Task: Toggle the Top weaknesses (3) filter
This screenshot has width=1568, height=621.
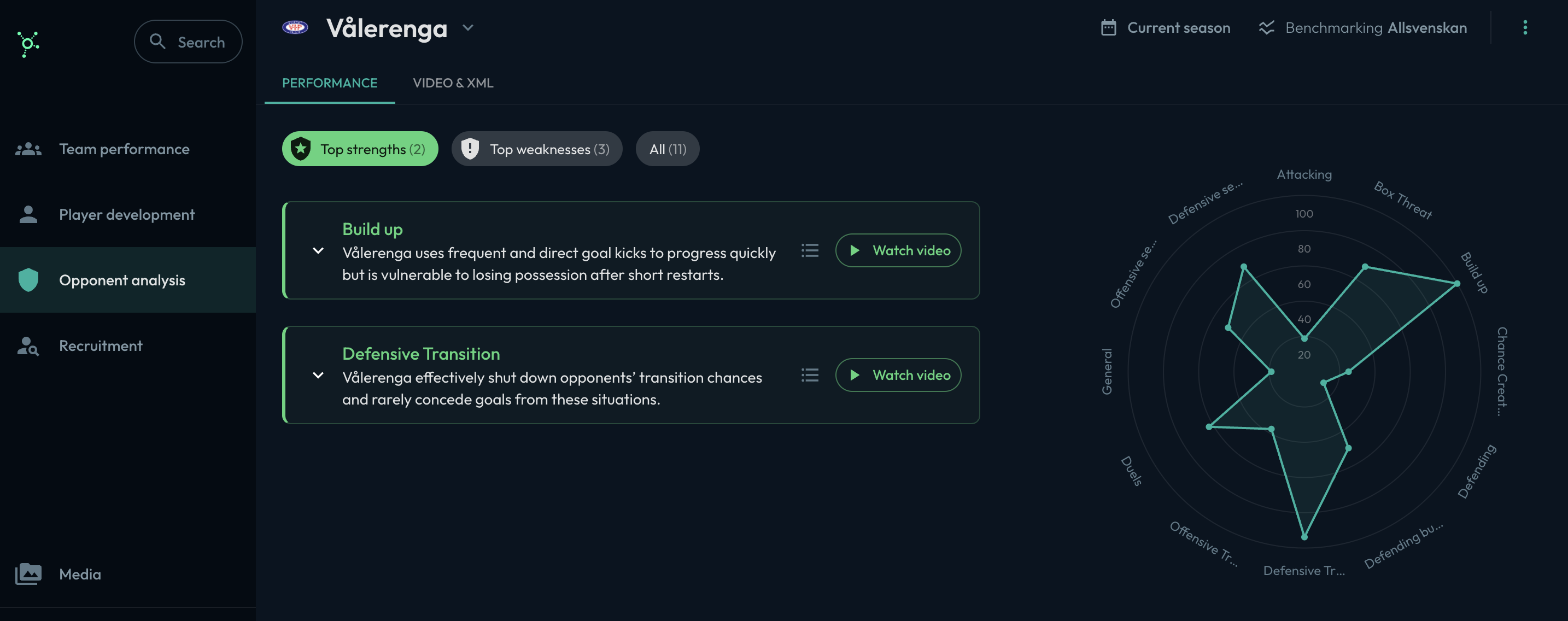Action: pos(536,149)
